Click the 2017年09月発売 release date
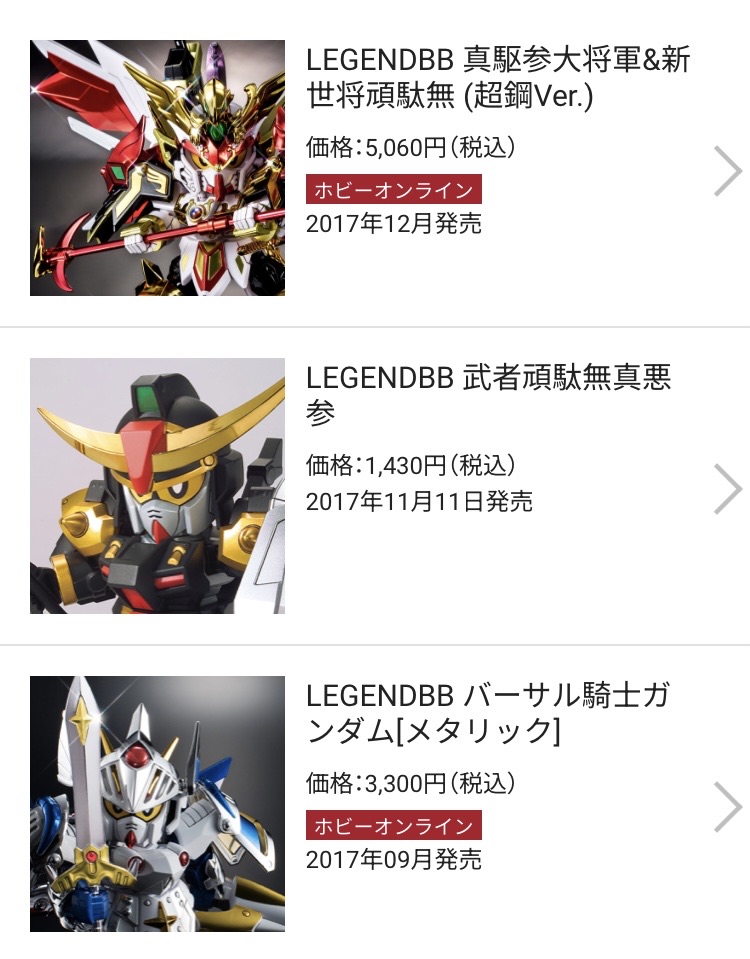 pos(394,860)
